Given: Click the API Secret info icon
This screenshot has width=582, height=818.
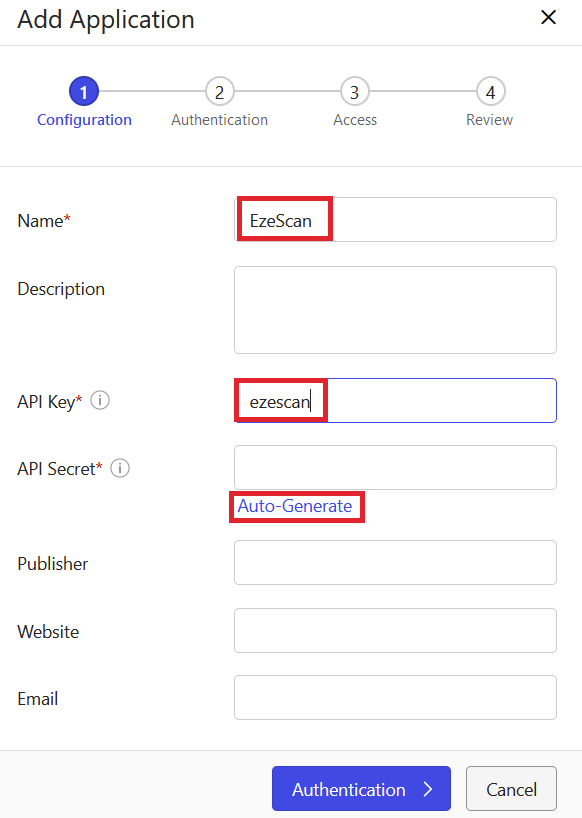Looking at the screenshot, I should coord(120,468).
